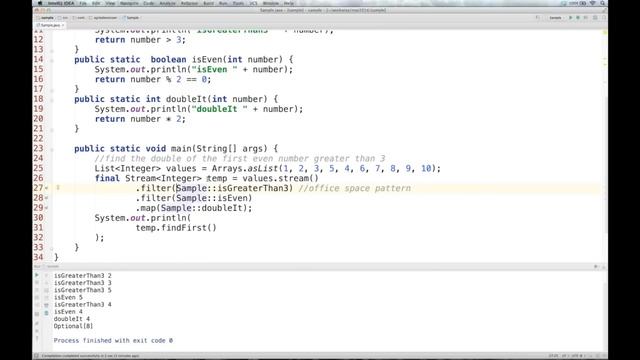Click the up stack trace arrow icon
Viewport: 640px width, 360px height.
tap(46, 276)
